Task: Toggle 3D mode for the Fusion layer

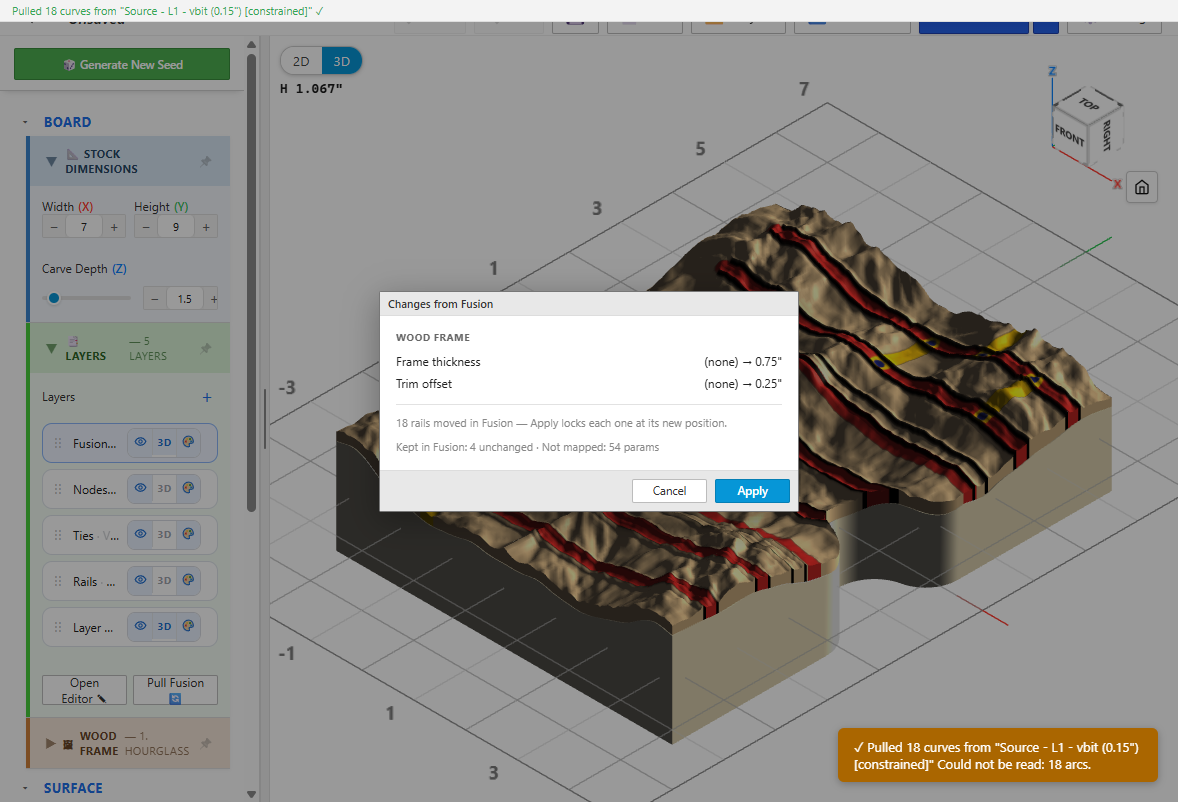Action: (165, 442)
